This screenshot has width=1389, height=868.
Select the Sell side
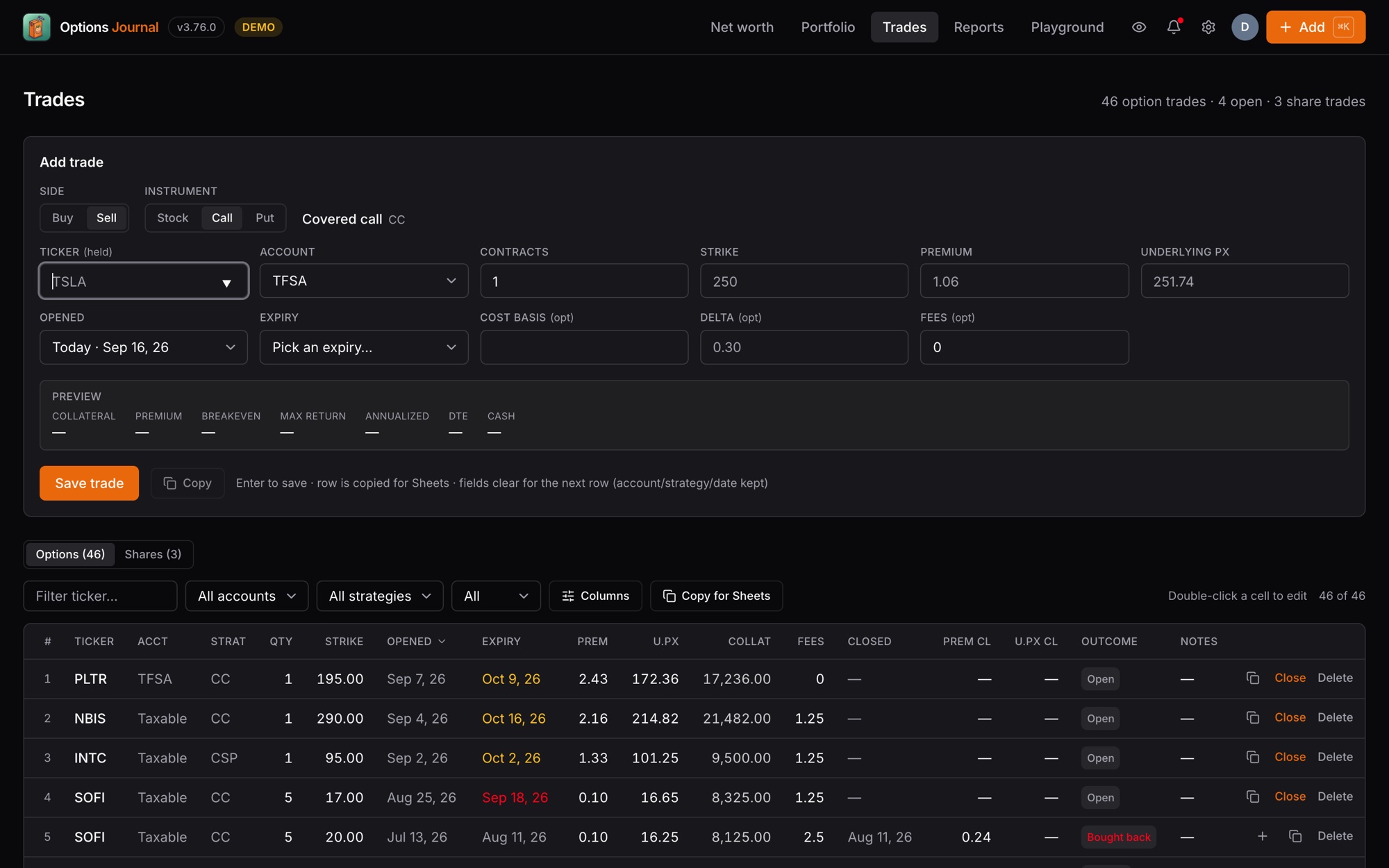tap(106, 218)
